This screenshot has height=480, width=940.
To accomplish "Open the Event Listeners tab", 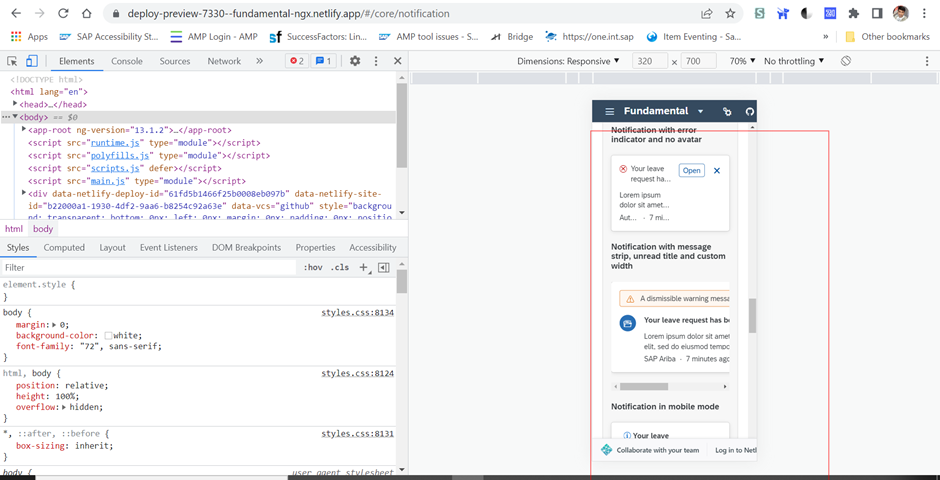I will 169,247.
